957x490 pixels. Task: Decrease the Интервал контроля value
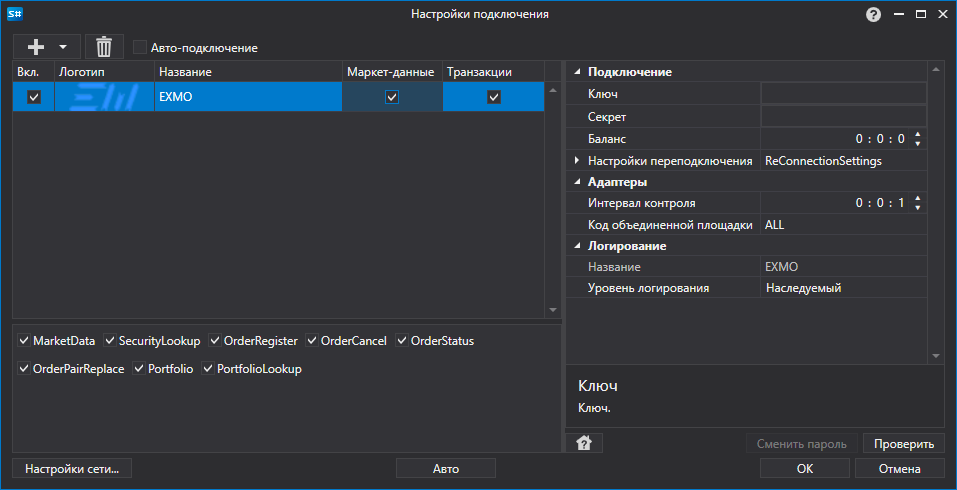[x=917, y=208]
